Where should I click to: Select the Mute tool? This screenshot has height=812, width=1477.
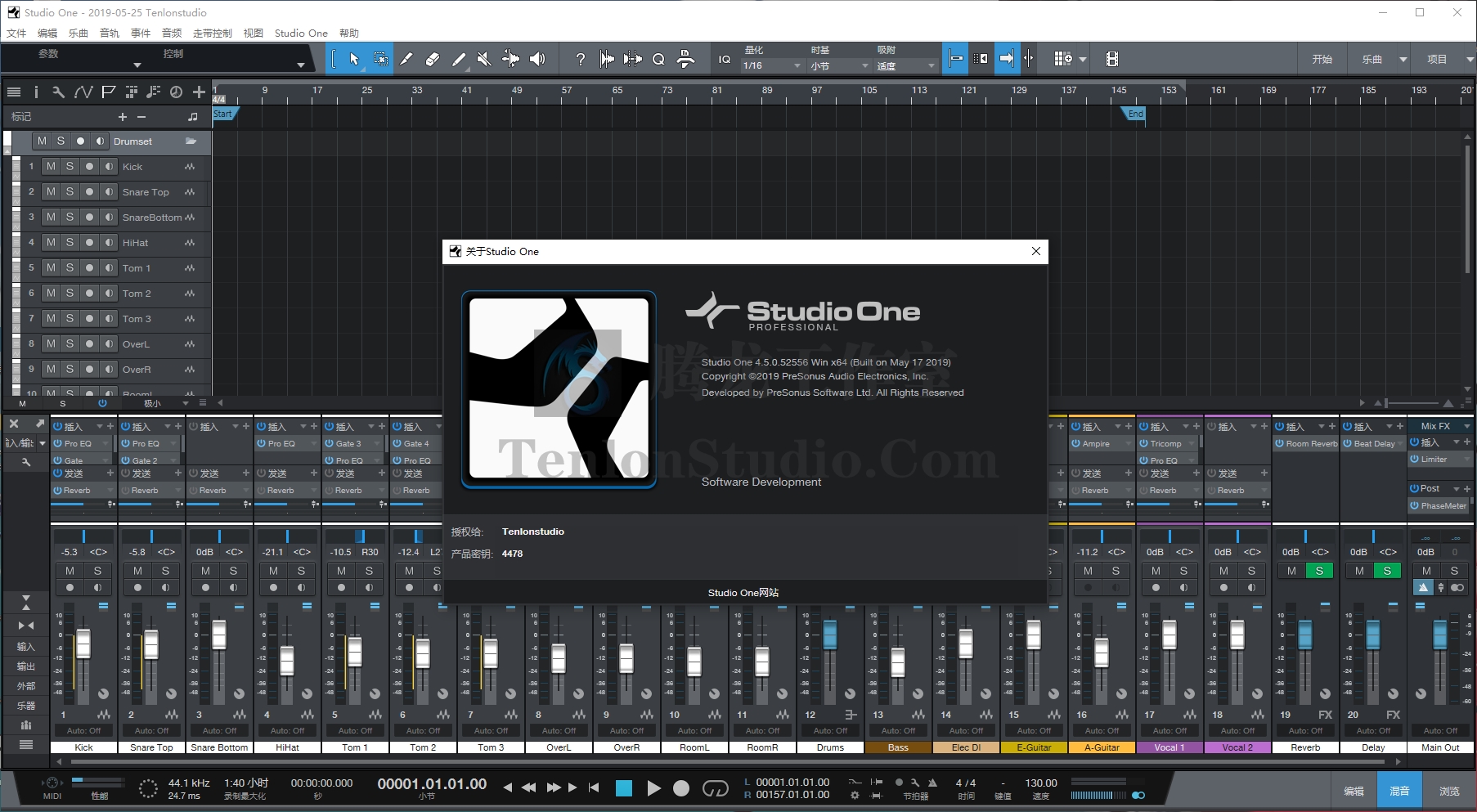484,59
